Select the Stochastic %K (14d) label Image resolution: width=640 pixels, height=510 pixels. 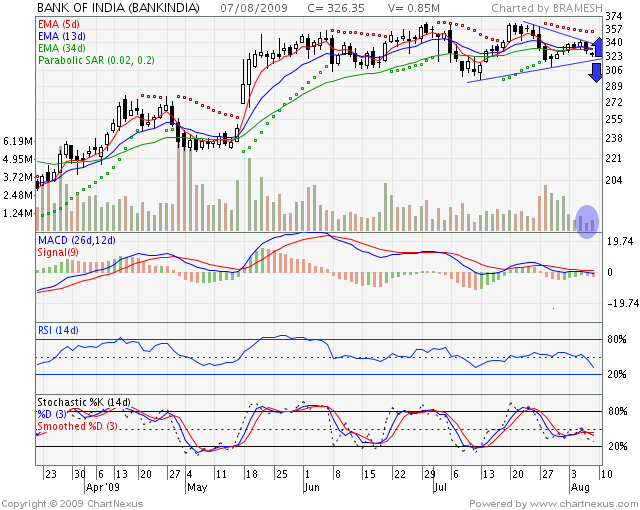[84, 402]
